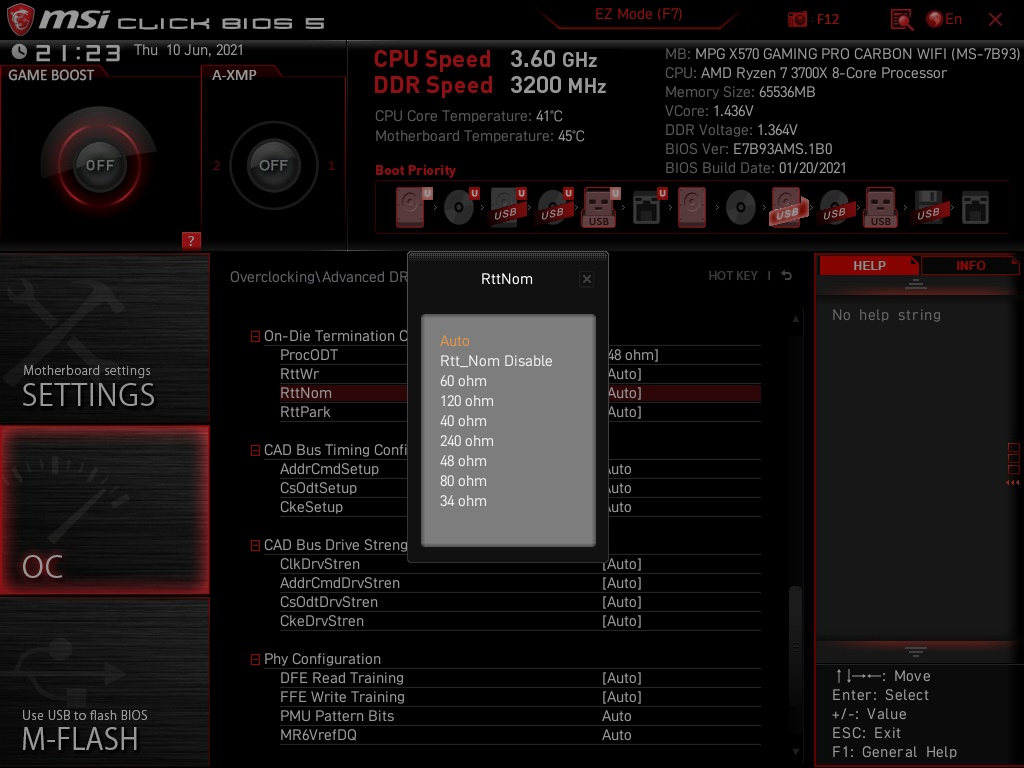Change language via the En globe icon
Image resolution: width=1024 pixels, height=768 pixels.
(944, 19)
